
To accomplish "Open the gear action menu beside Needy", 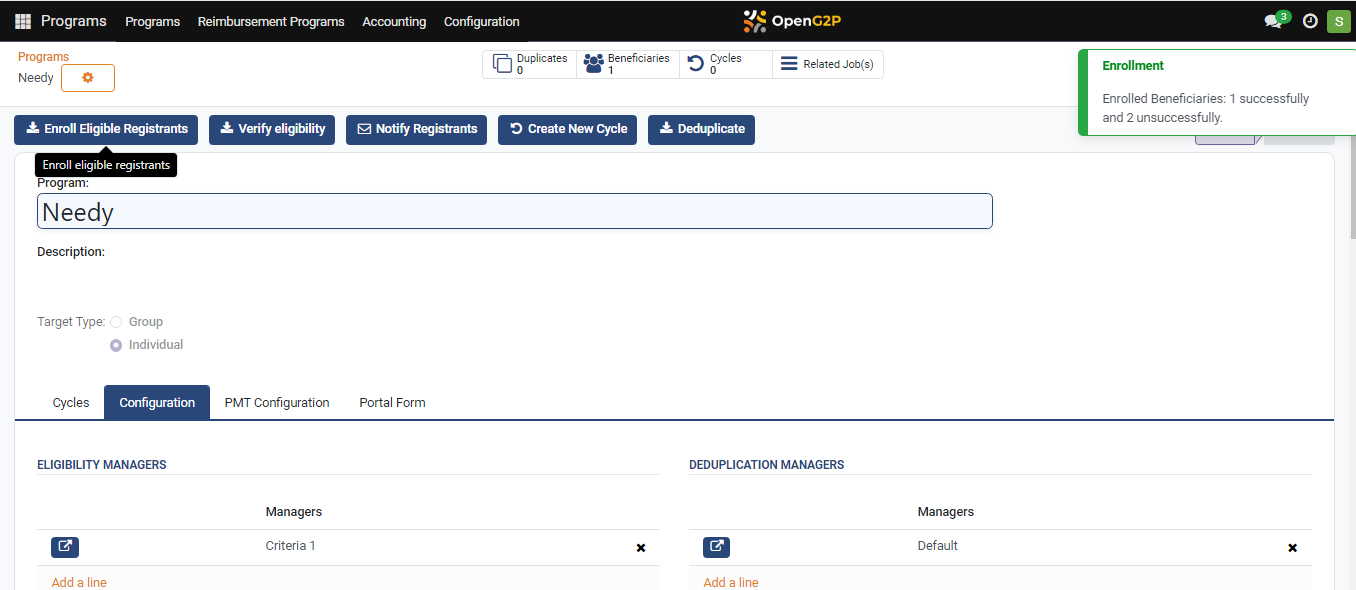I will click(x=88, y=78).
